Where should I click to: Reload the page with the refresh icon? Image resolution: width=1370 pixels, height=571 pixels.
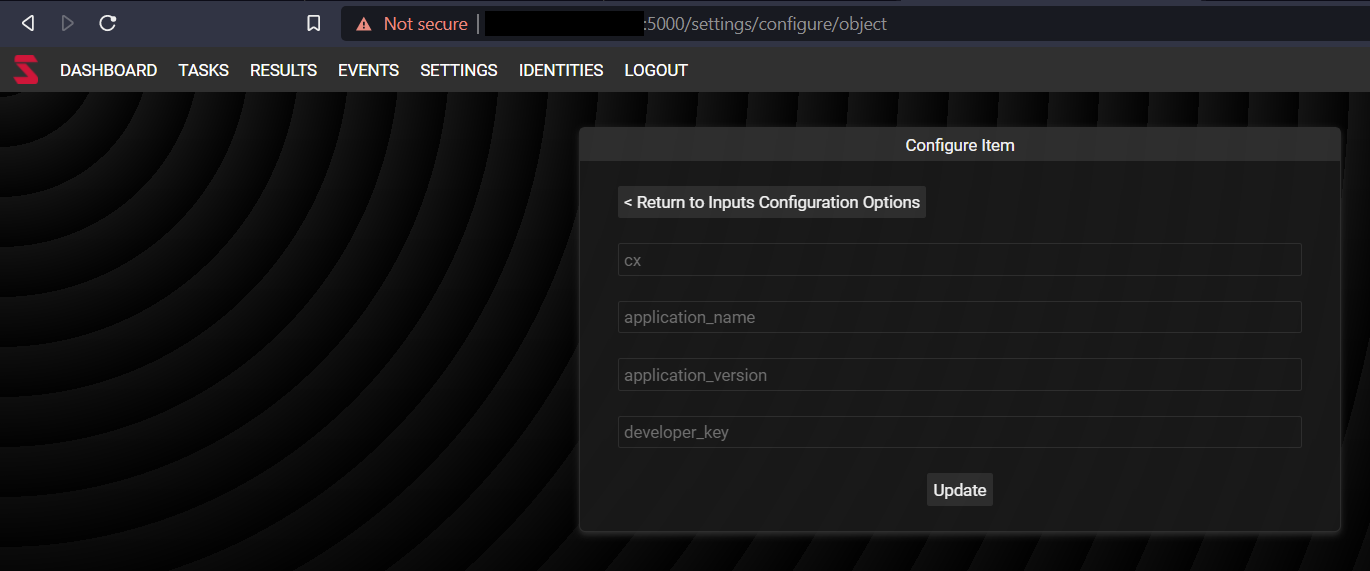click(x=108, y=23)
